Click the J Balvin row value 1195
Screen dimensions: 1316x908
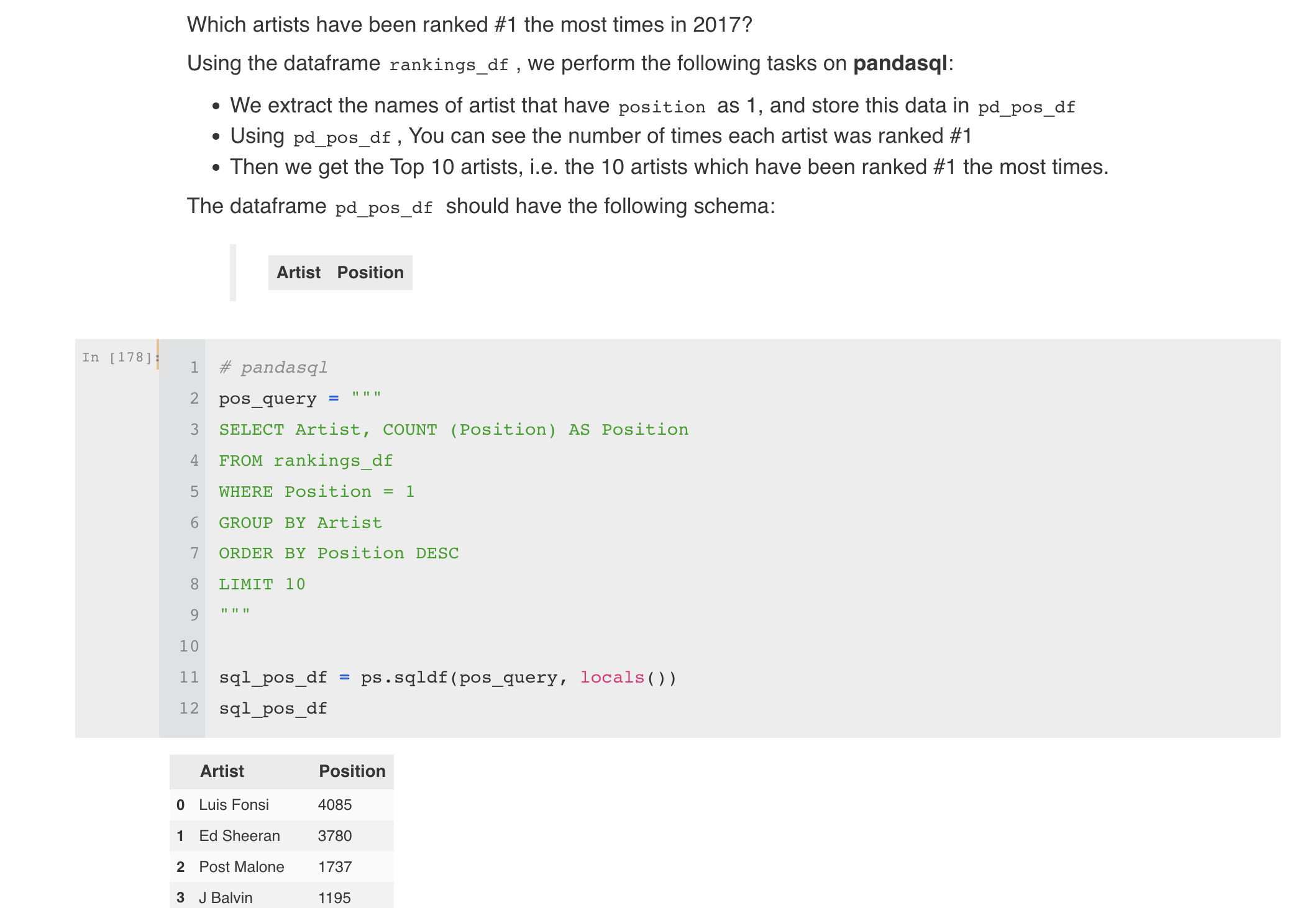(x=334, y=898)
